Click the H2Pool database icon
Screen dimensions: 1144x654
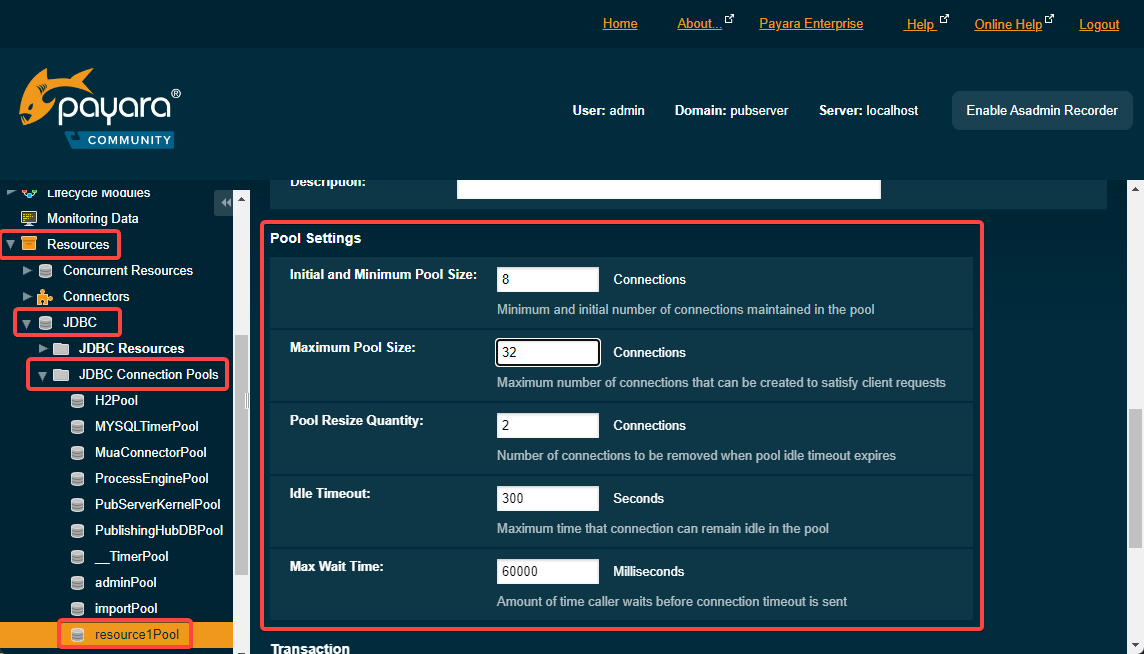click(77, 400)
